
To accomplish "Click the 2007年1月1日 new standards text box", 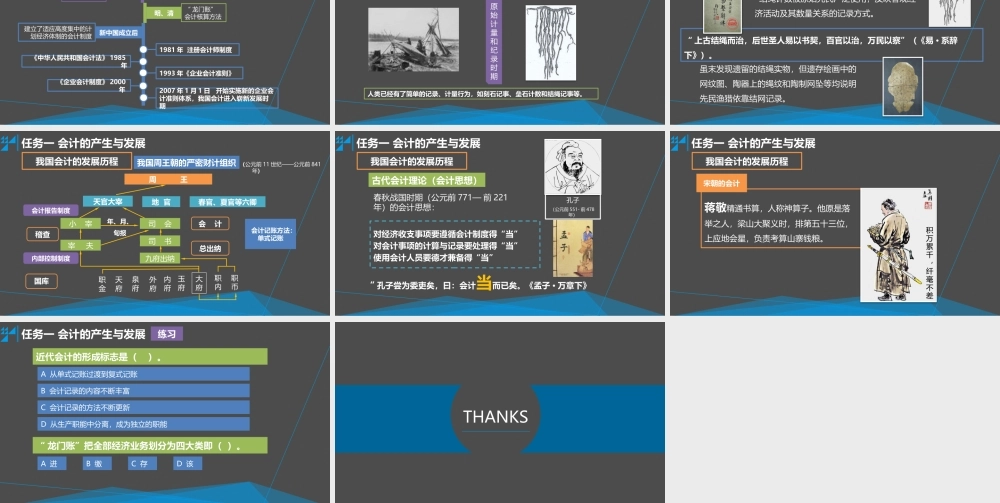I will coord(217,98).
